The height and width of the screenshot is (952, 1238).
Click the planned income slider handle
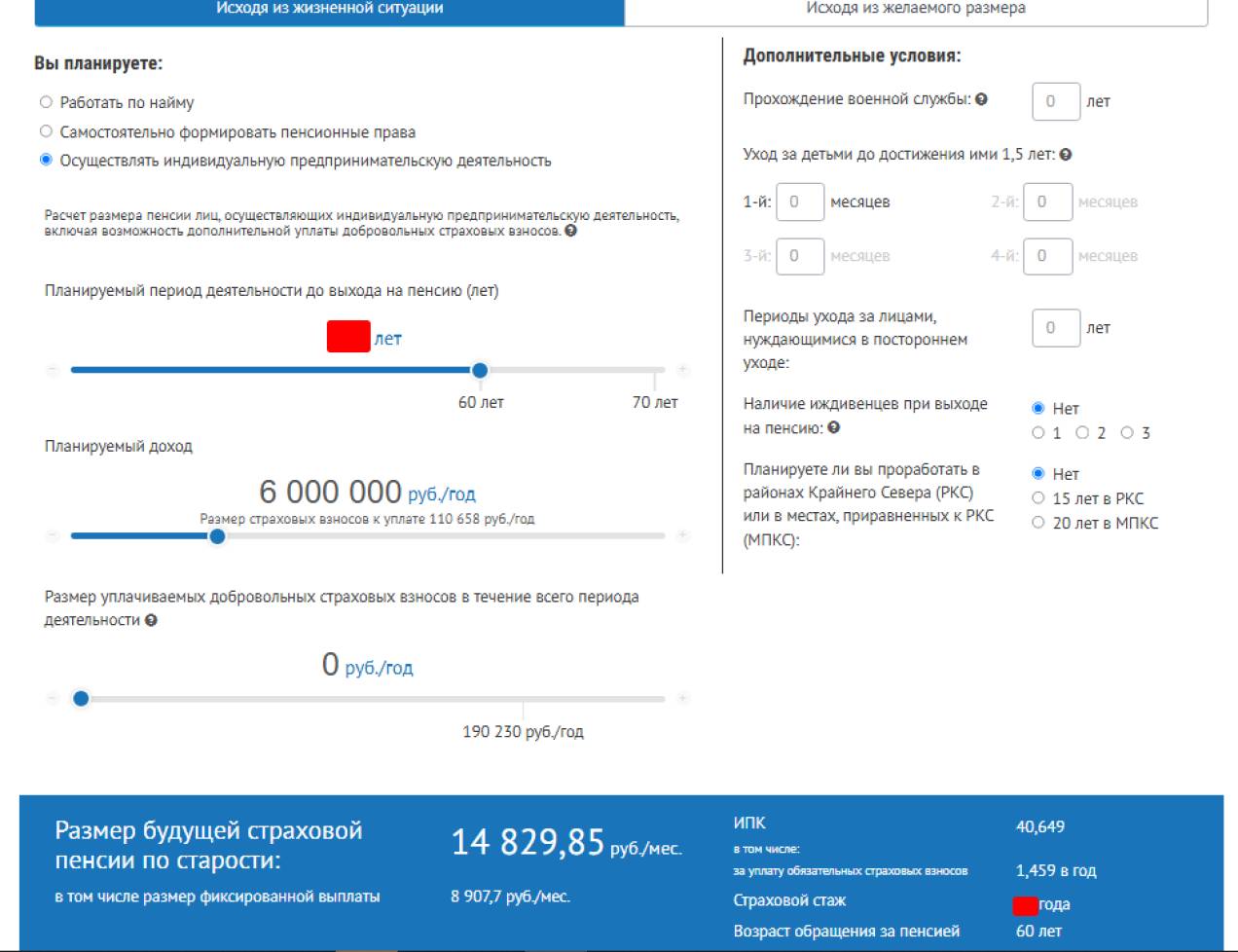pyautogui.click(x=217, y=536)
